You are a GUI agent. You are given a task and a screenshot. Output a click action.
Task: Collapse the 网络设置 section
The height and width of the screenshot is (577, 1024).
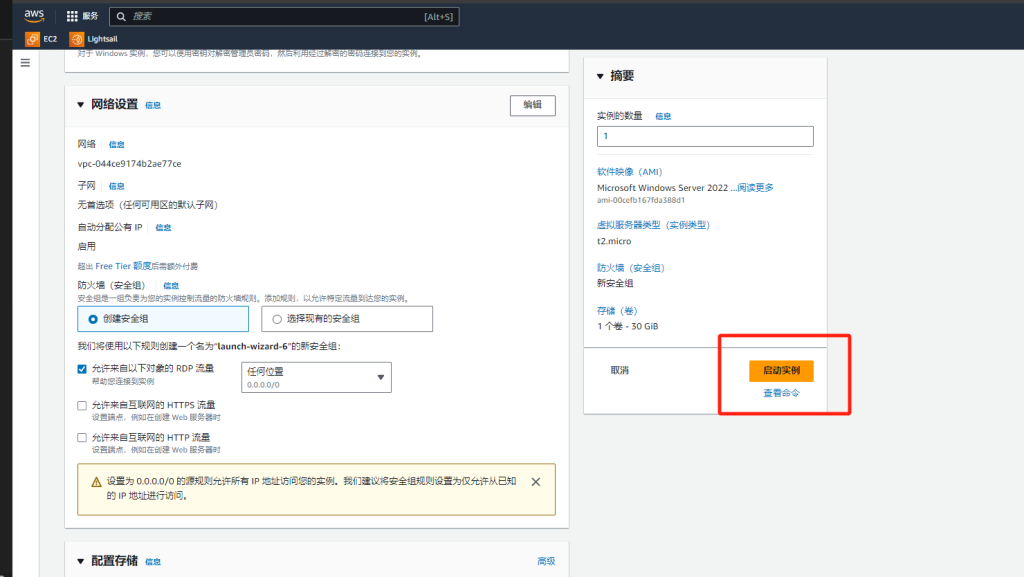click(x=81, y=104)
